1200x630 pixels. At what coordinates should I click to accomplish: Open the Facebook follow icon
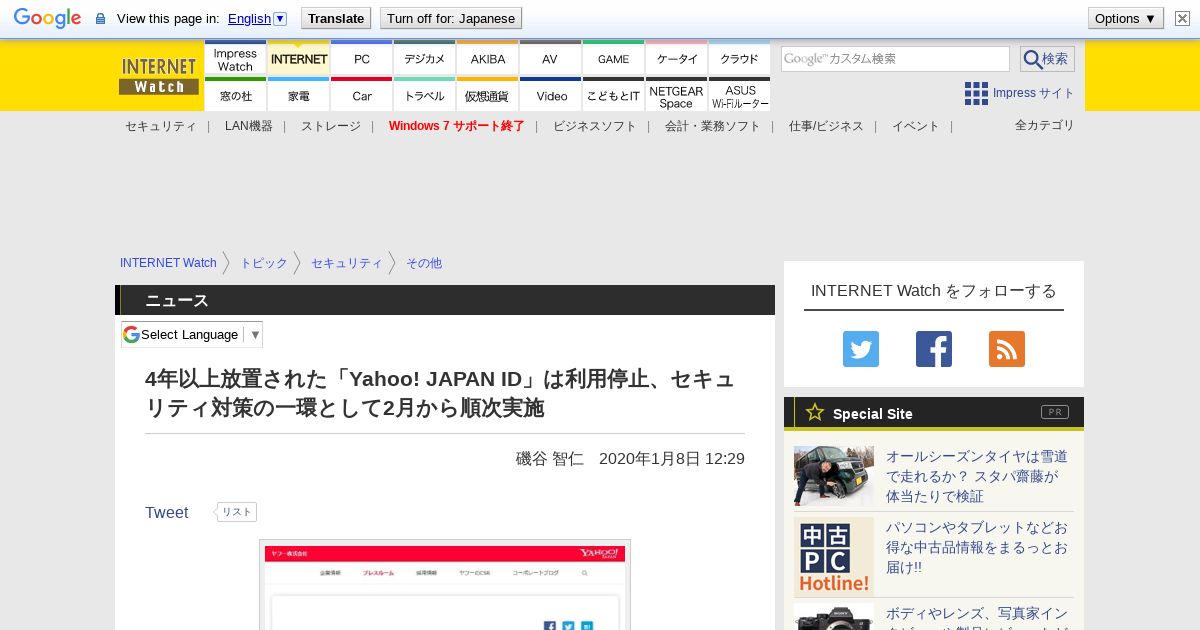click(x=934, y=349)
